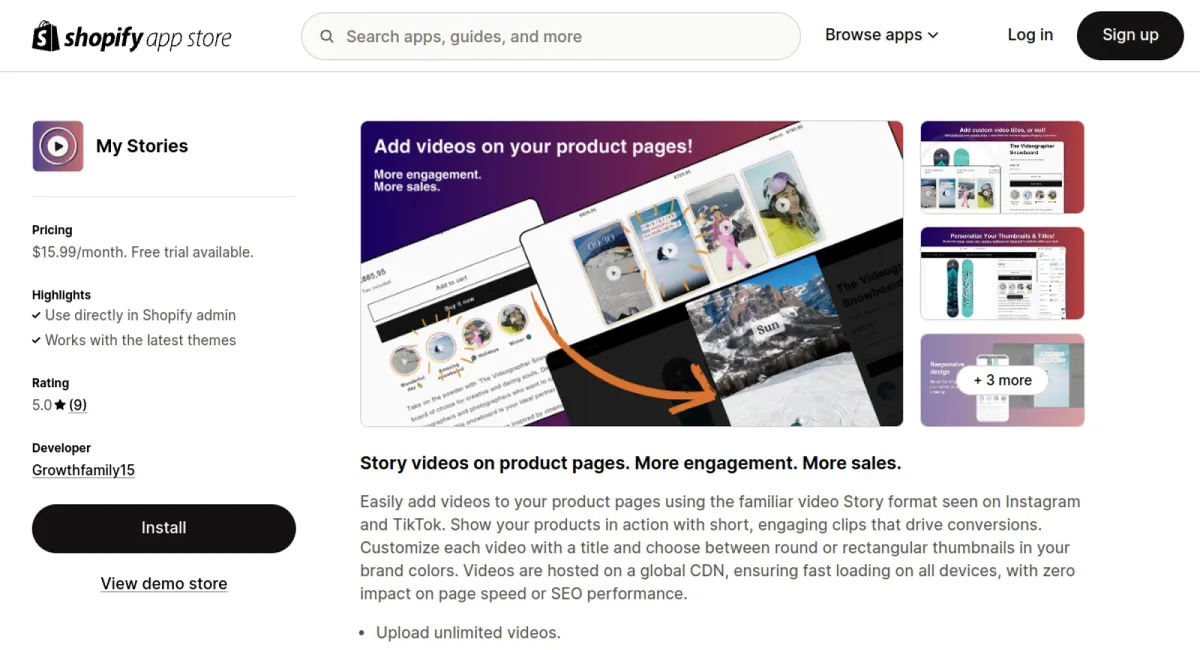Click the search magnifier icon
The width and height of the screenshot is (1200, 650).
(x=327, y=37)
